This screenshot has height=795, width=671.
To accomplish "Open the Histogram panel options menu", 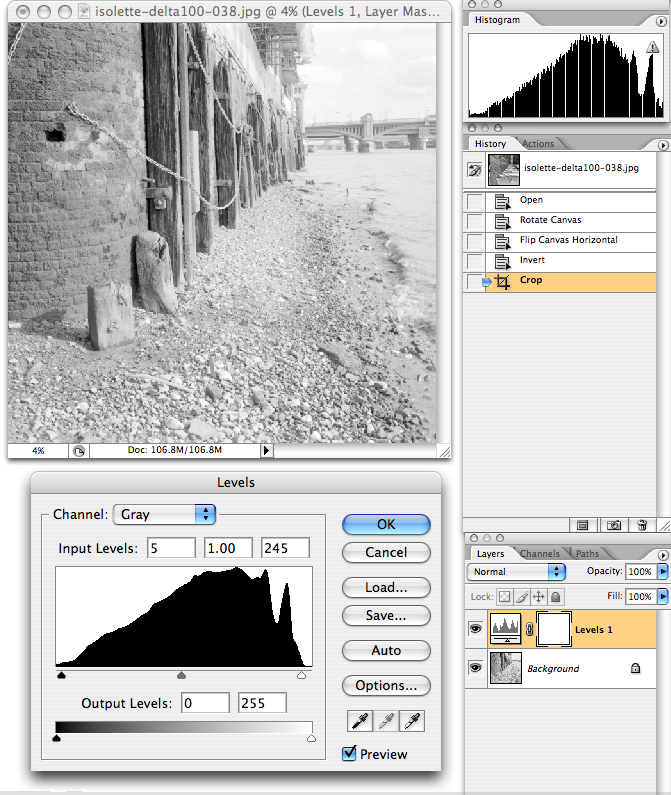I will click(660, 21).
